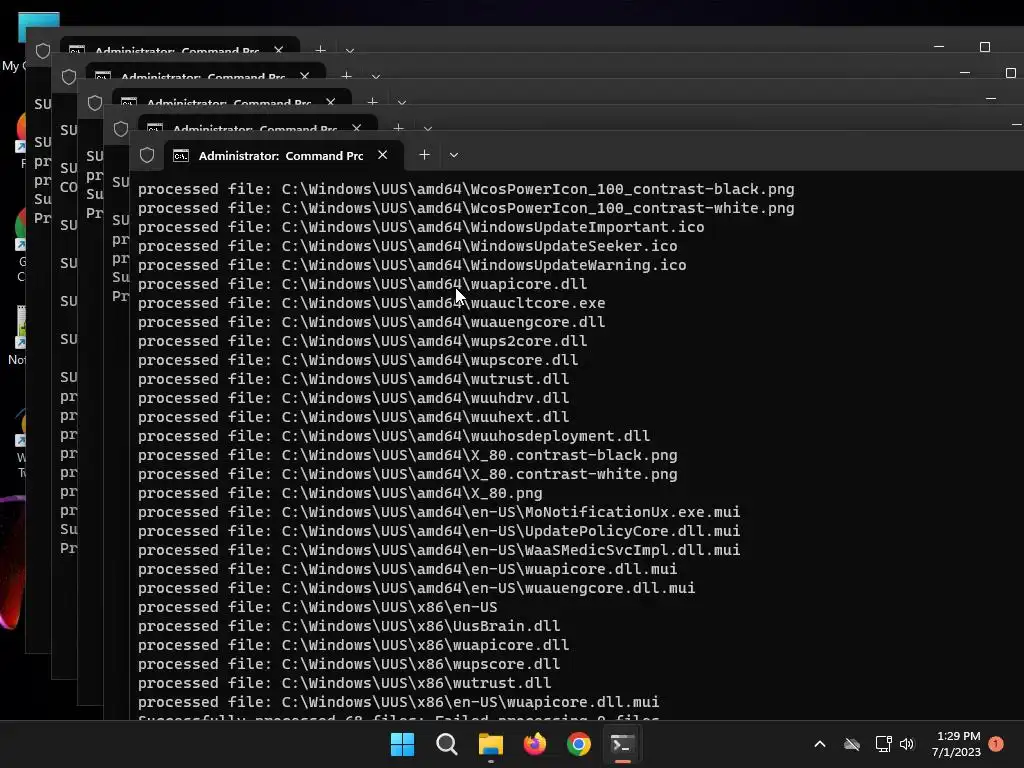
Task: Click the Terminal icon in the taskbar
Action: click(x=622, y=744)
